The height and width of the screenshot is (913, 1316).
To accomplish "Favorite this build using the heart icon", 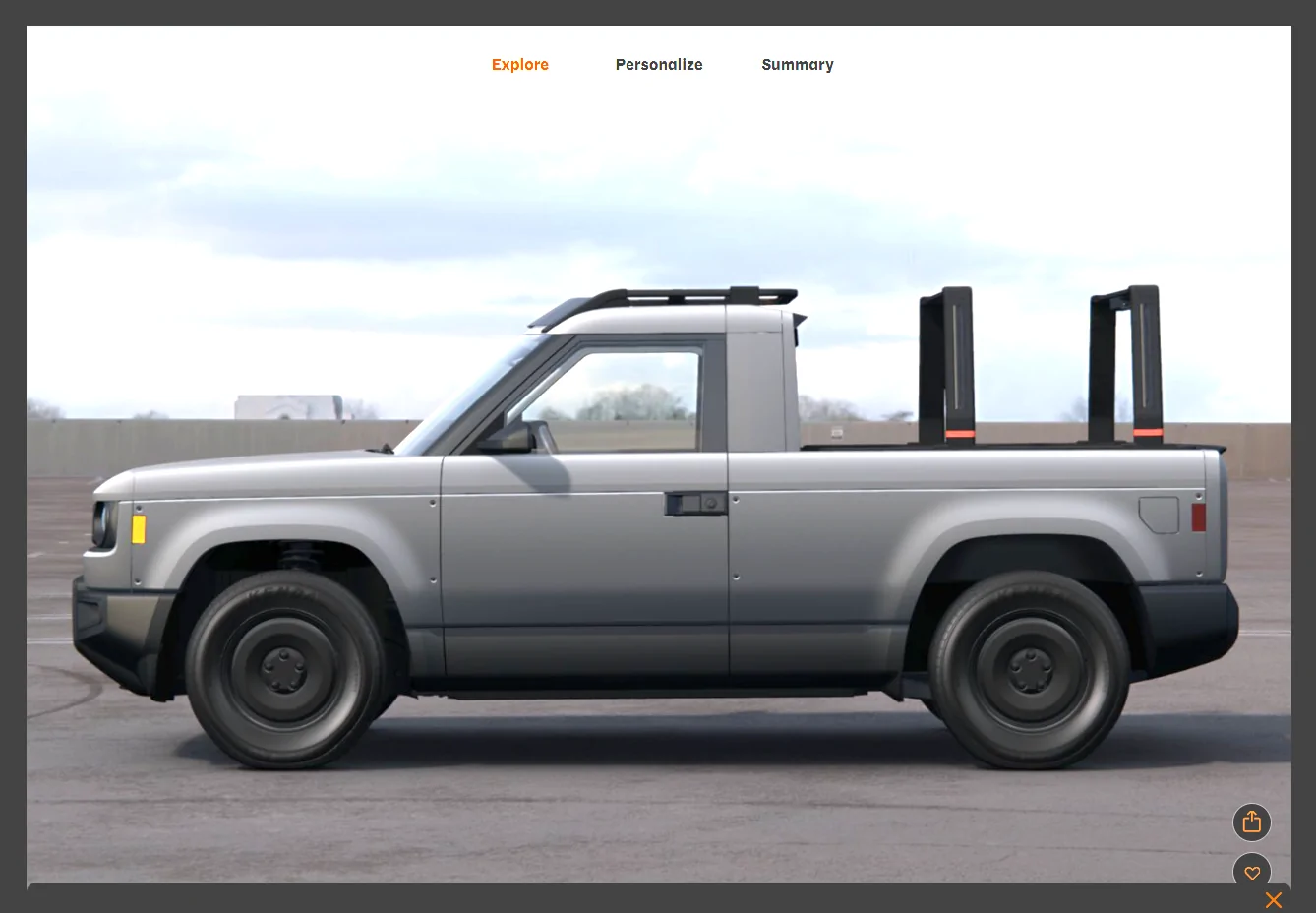I will [1251, 872].
